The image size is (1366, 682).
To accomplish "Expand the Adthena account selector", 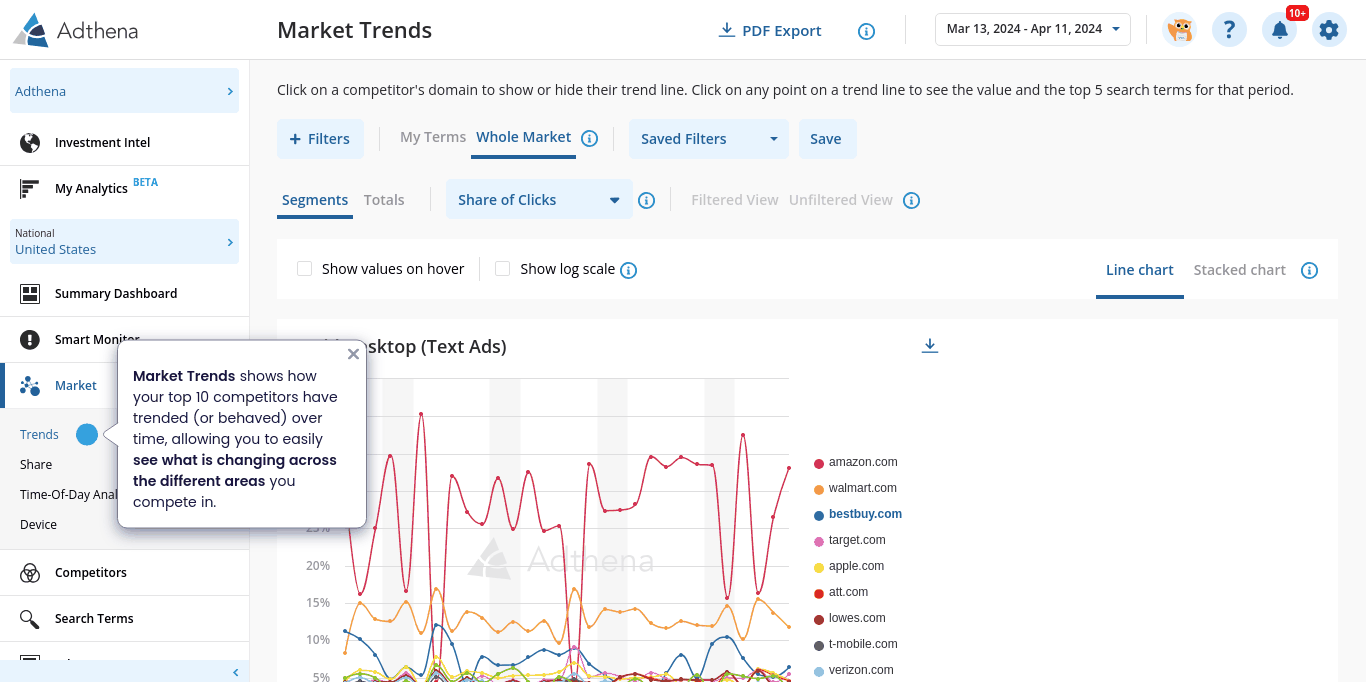I will click(124, 91).
